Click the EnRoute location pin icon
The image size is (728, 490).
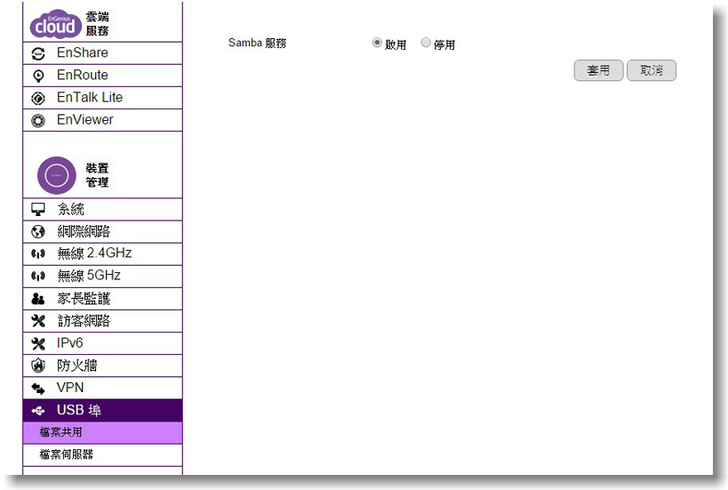39,75
